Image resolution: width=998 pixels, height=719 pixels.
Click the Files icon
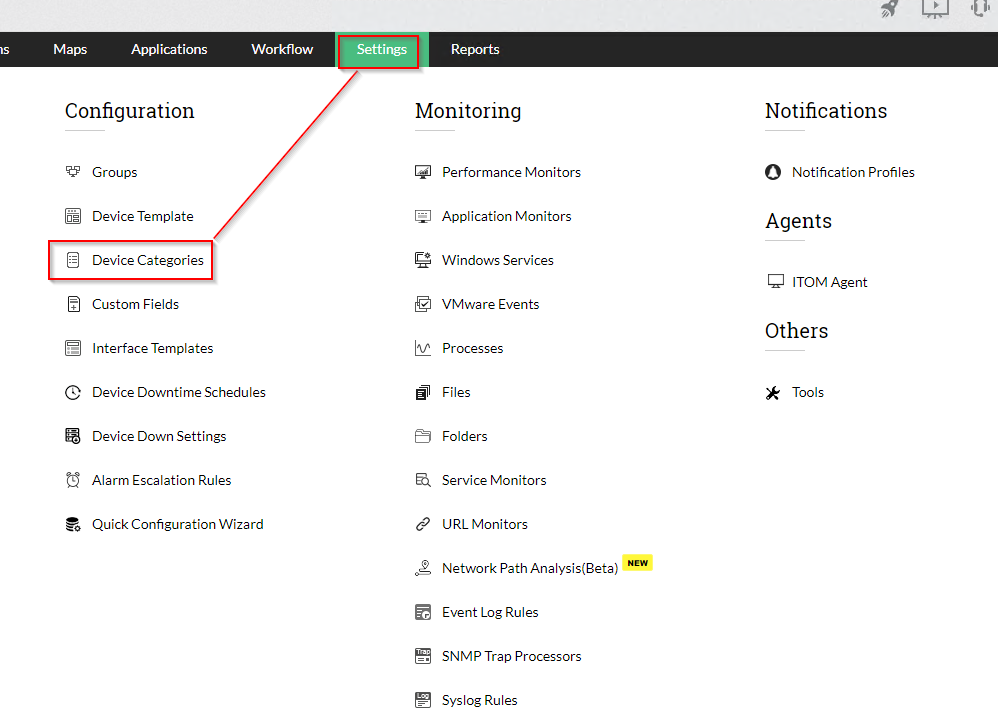(x=423, y=393)
